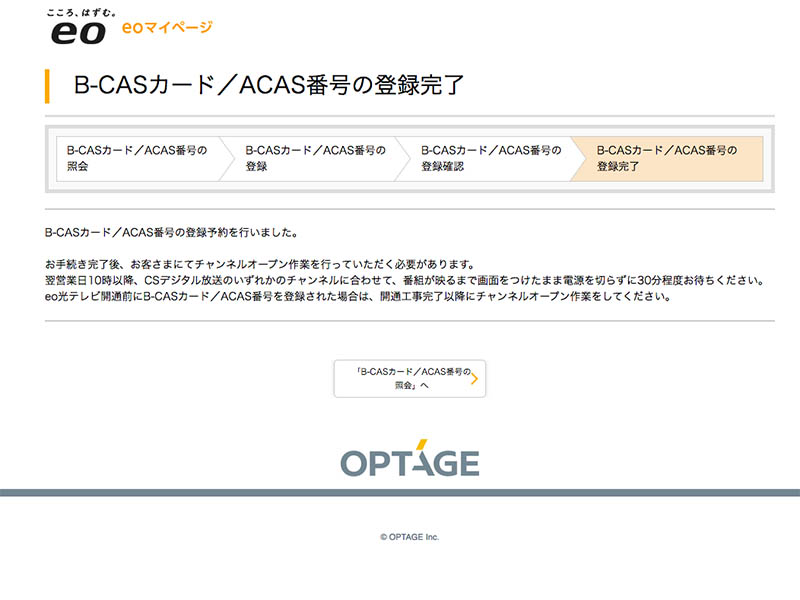Click the step progress bar container
800x600 pixels.
point(400,160)
